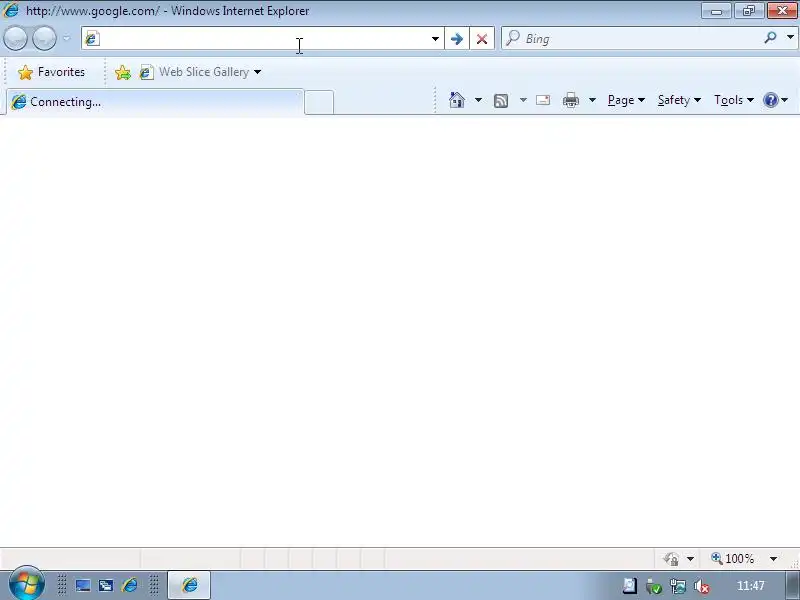This screenshot has width=800, height=600.
Task: Click the Read Mail icon
Action: [x=543, y=100]
